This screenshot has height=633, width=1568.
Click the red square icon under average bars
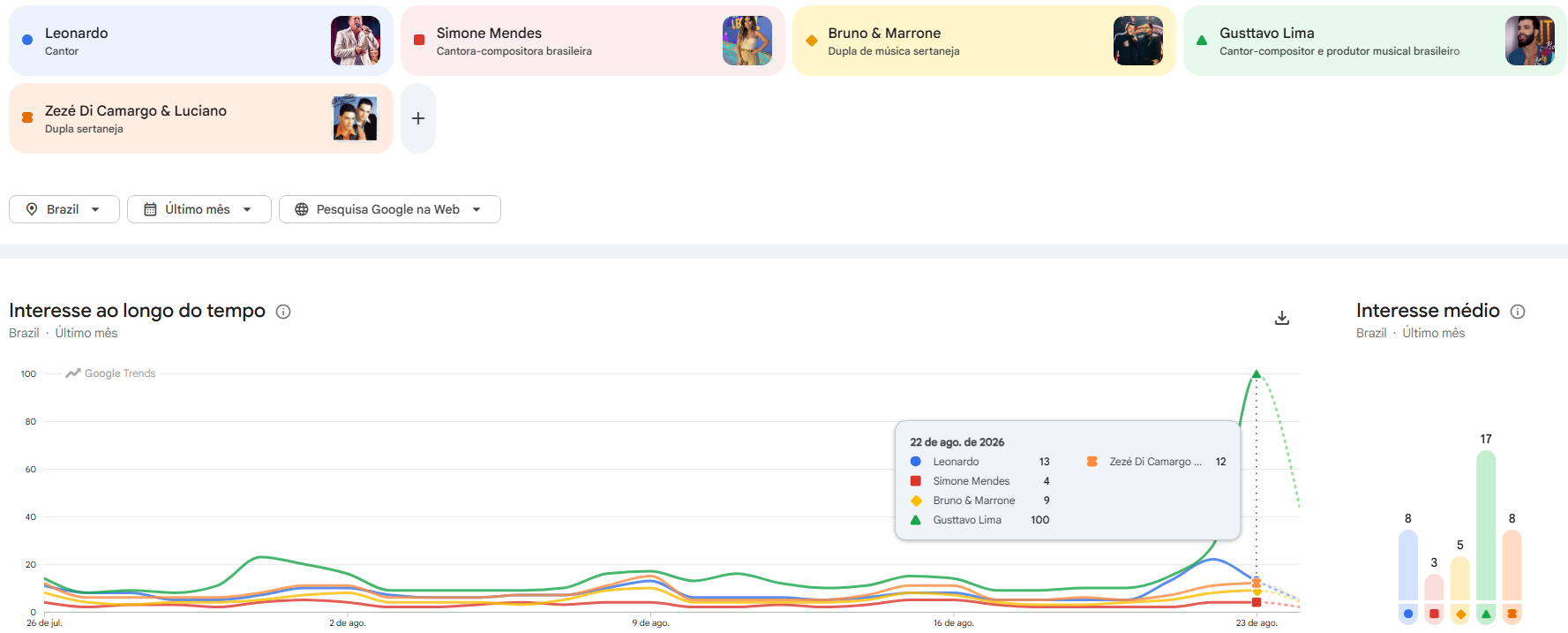coord(1434,614)
